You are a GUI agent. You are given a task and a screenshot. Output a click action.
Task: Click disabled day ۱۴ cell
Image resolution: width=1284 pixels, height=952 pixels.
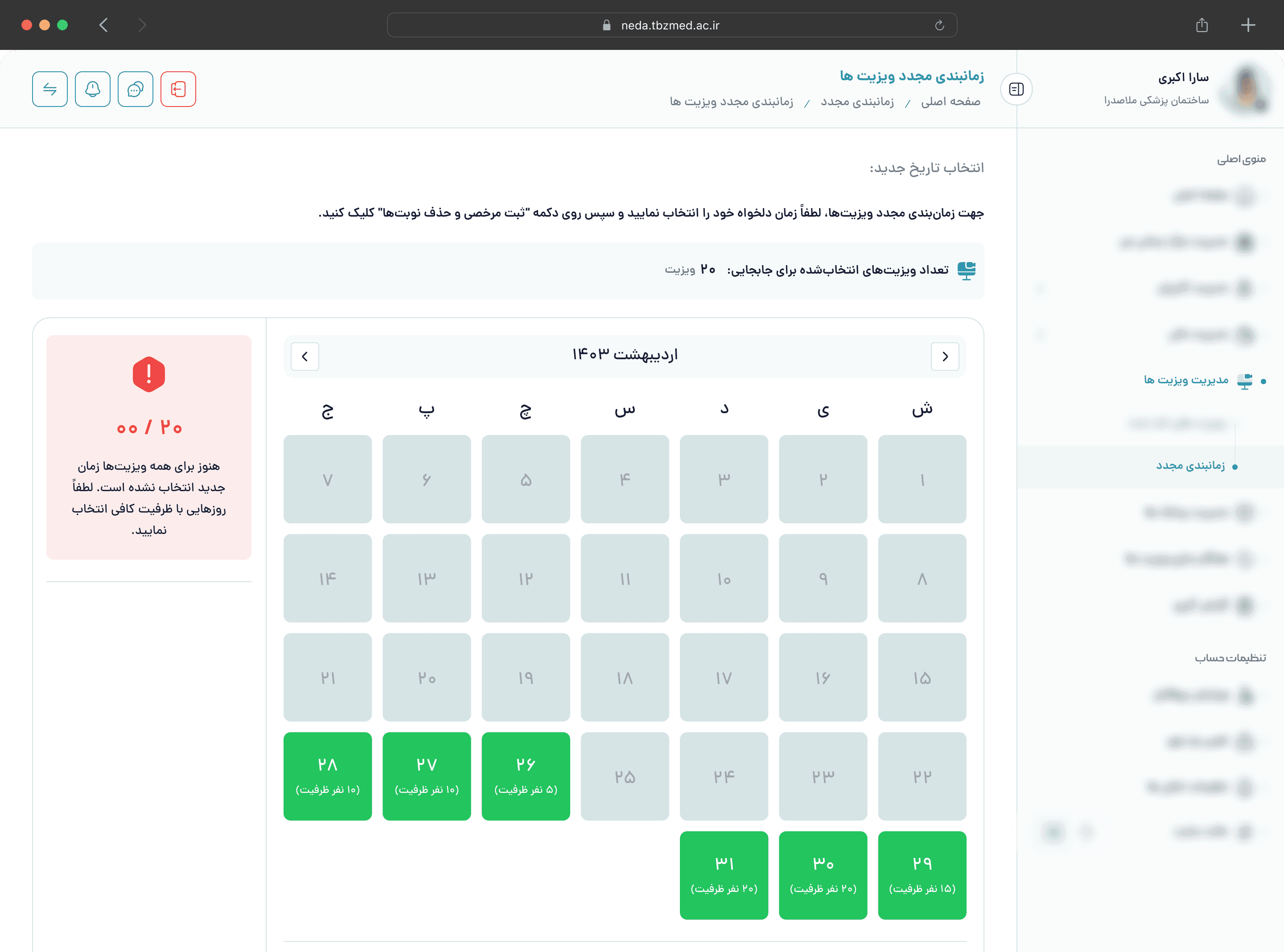coord(327,578)
